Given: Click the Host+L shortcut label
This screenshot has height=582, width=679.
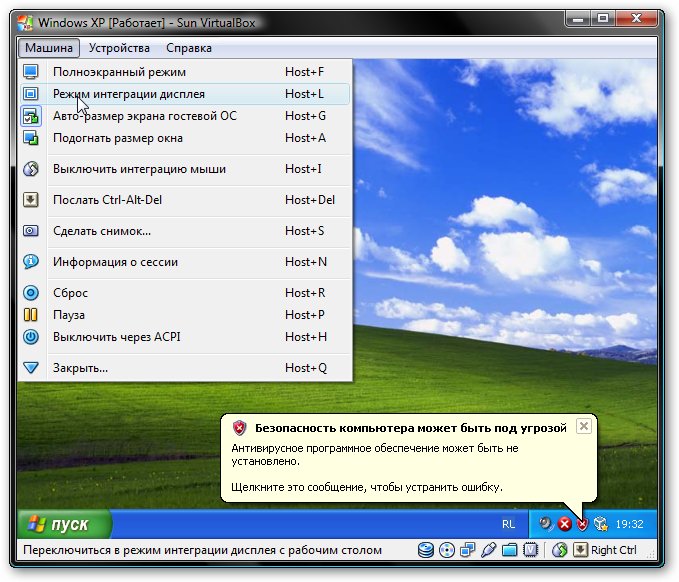Looking at the screenshot, I should [x=304, y=94].
